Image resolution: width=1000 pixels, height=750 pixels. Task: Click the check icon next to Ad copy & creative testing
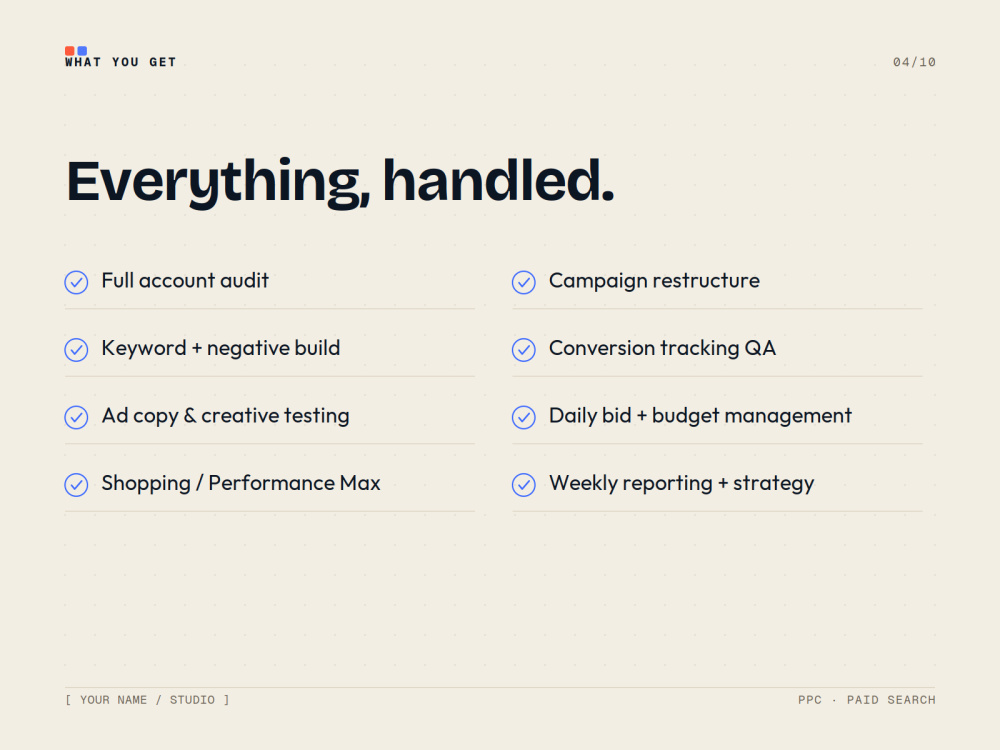76,417
